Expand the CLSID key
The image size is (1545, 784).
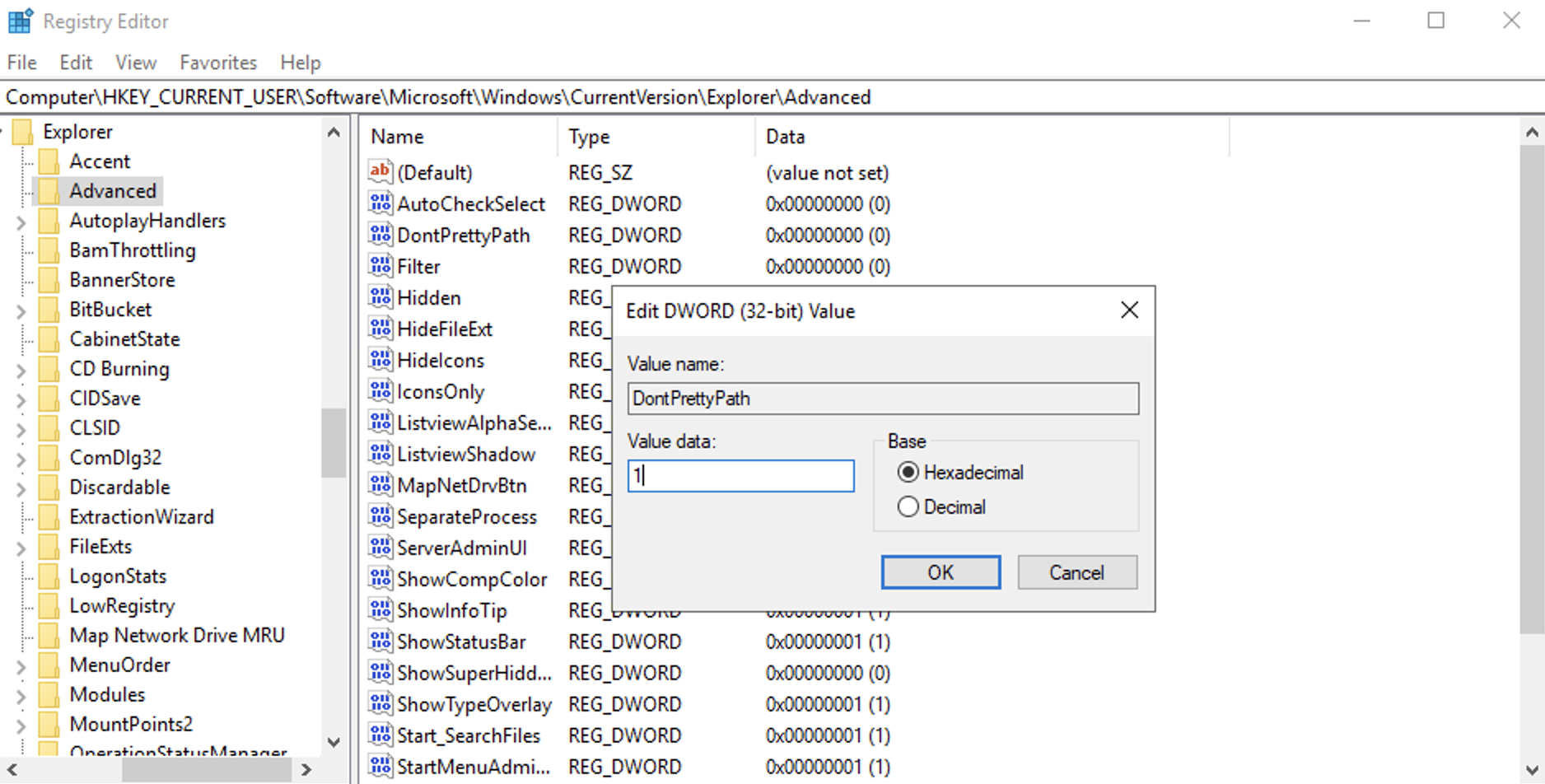pos(21,429)
